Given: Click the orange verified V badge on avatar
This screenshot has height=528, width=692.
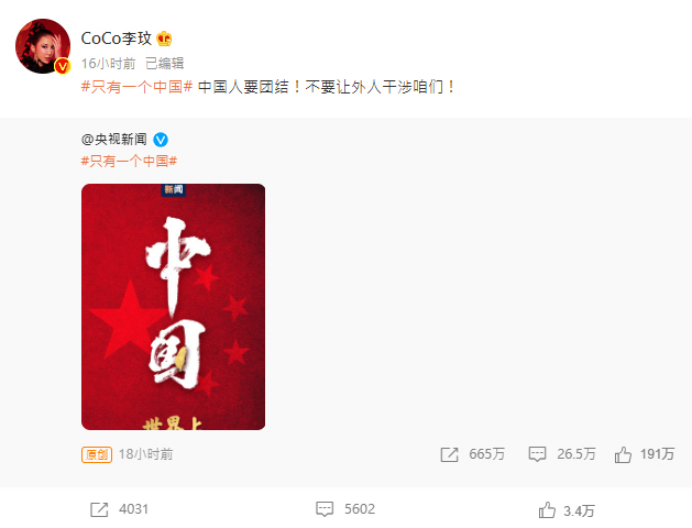Looking at the screenshot, I should pos(62,66).
